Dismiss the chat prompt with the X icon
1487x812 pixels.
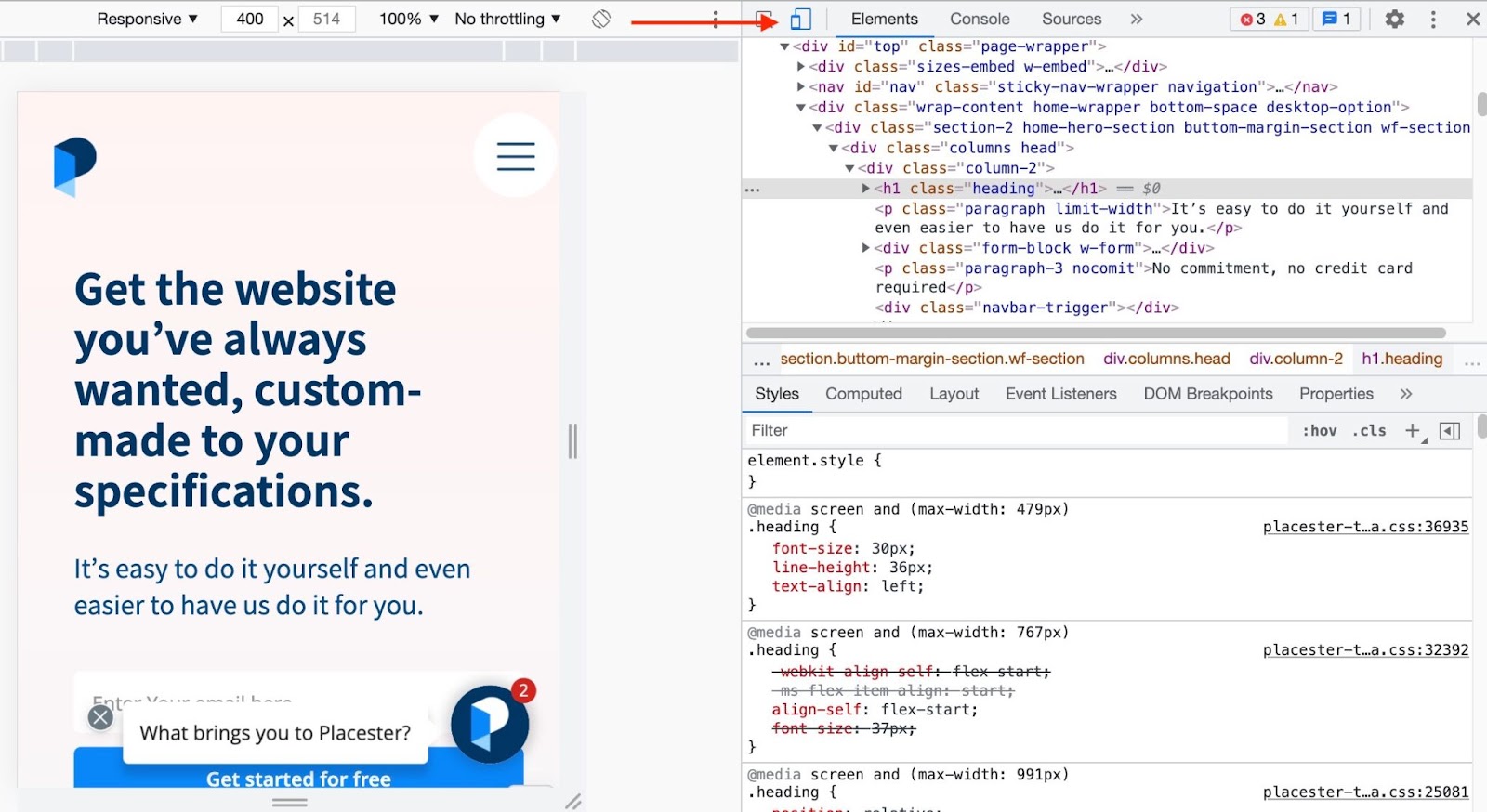[100, 717]
